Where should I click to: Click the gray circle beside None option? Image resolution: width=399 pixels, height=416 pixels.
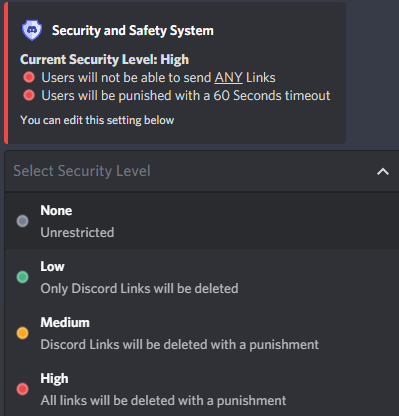click(x=23, y=221)
